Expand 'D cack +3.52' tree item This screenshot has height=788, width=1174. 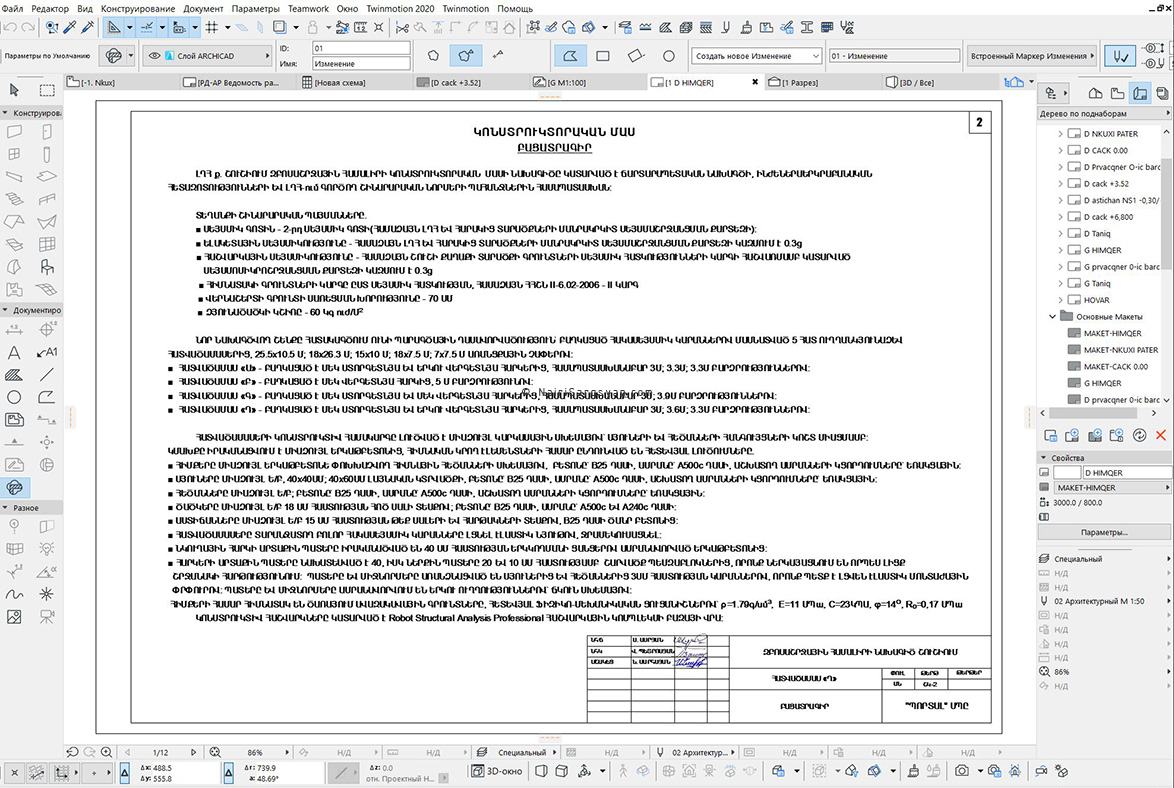1060,184
